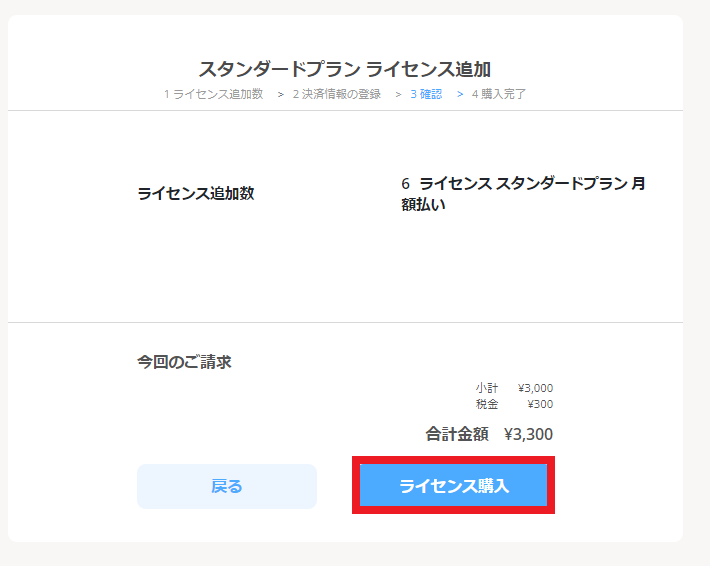Click the スタンダードプラン ライセンス追加 heading
Screen dimensions: 710x566
345,69
